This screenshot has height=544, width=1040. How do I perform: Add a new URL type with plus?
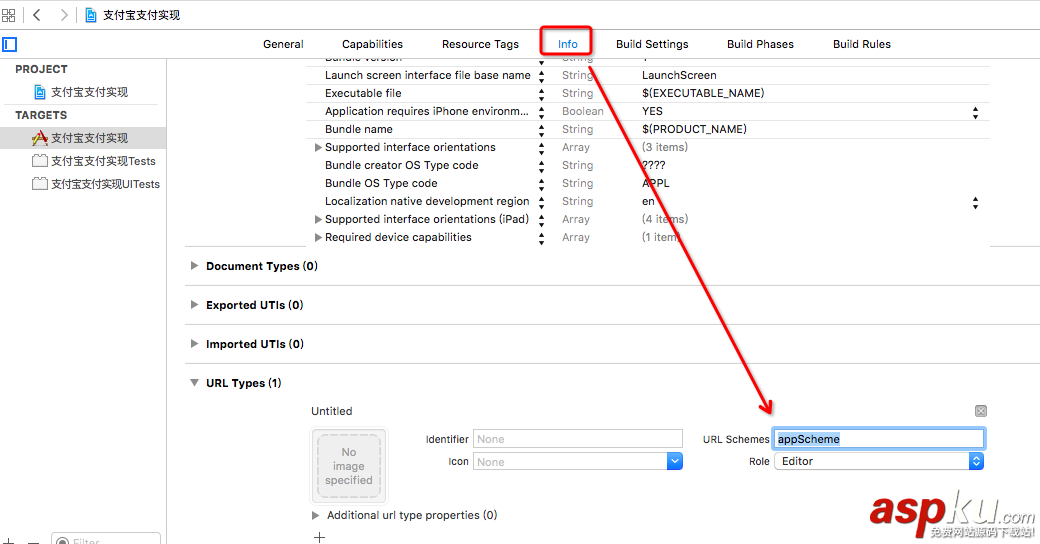[319, 537]
